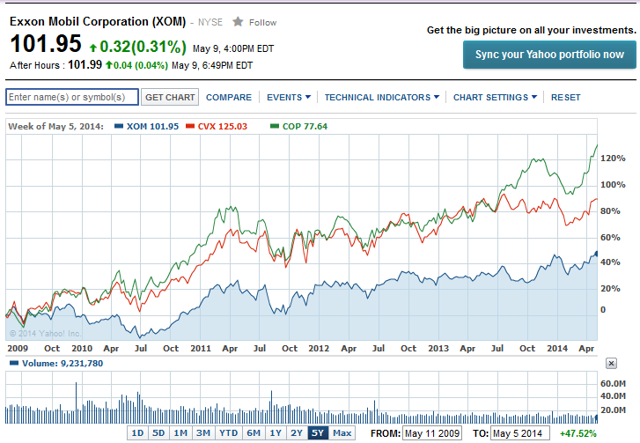Select the Max time range

coord(342,433)
